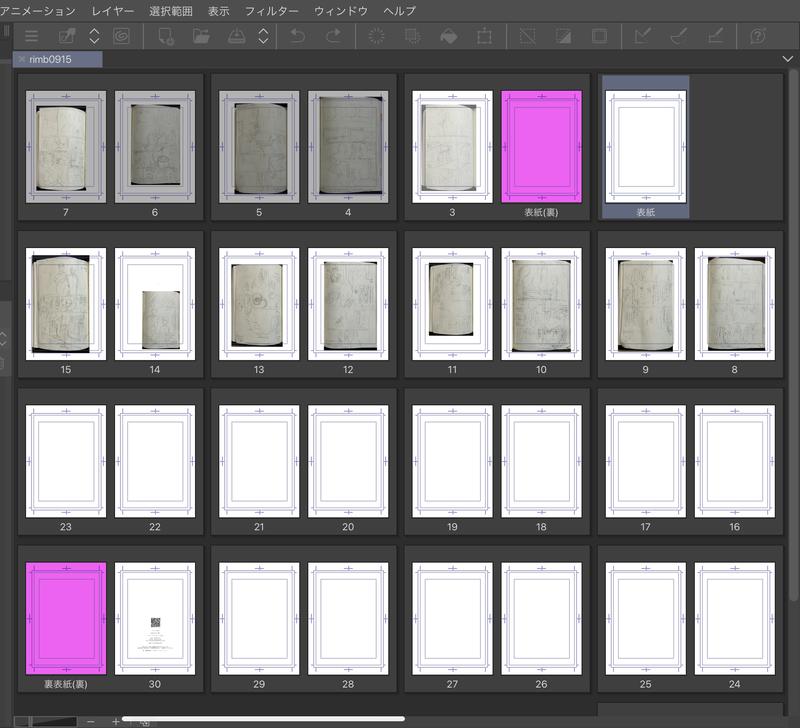The image size is (800, 728).
Task: Select page 10 thumbnail
Action: click(x=541, y=304)
